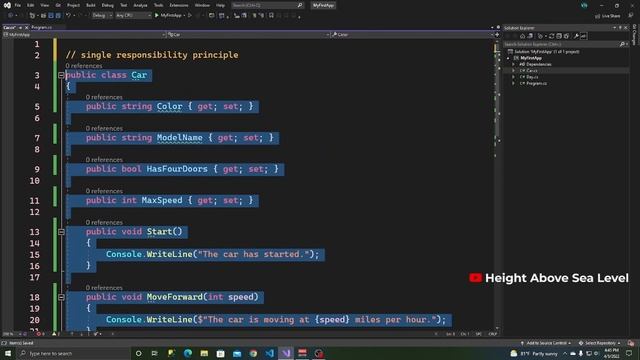Viewport: 640px width, 360px height.
Task: Click the split-editor handle above scrollbar
Action: click(x=497, y=35)
